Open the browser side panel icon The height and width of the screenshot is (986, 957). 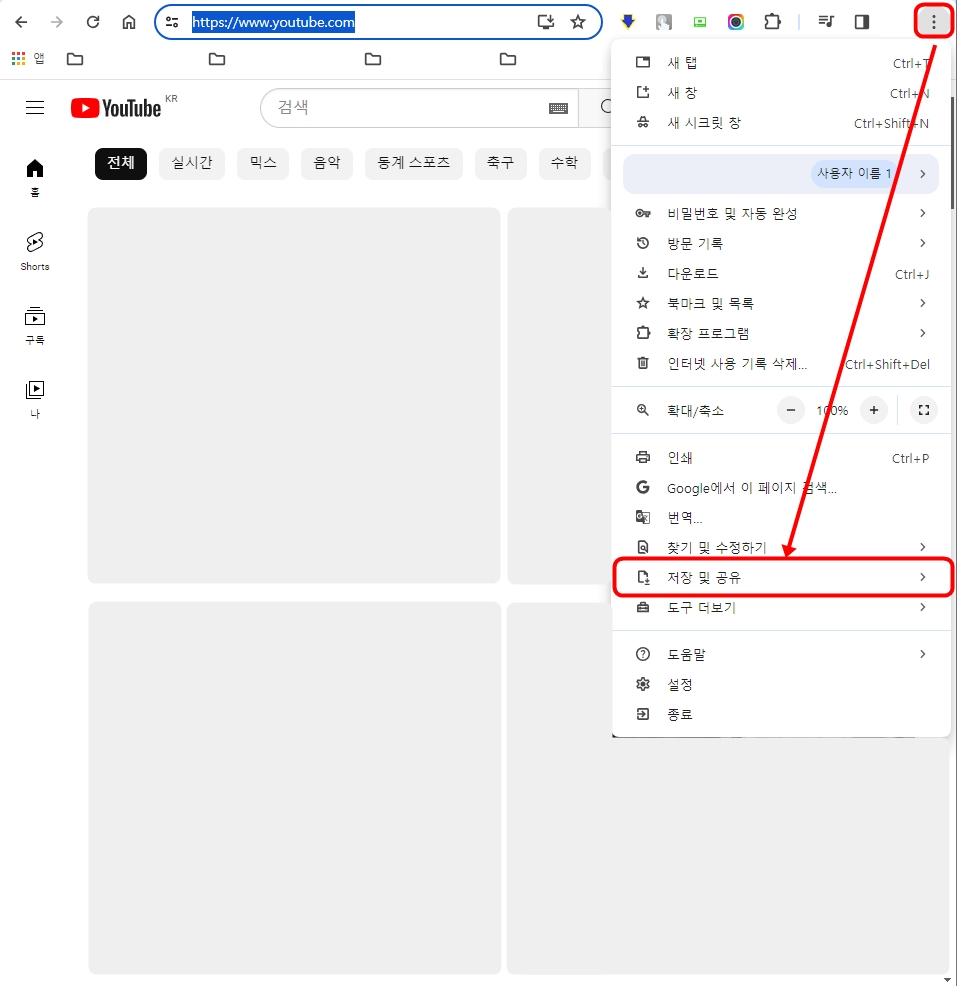pos(861,21)
